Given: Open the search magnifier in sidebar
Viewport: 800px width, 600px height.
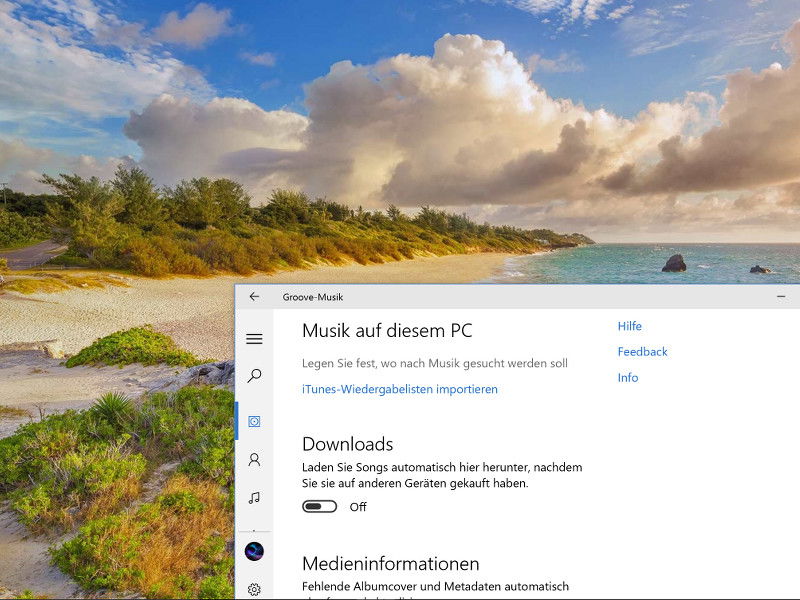Looking at the screenshot, I should coord(254,376).
